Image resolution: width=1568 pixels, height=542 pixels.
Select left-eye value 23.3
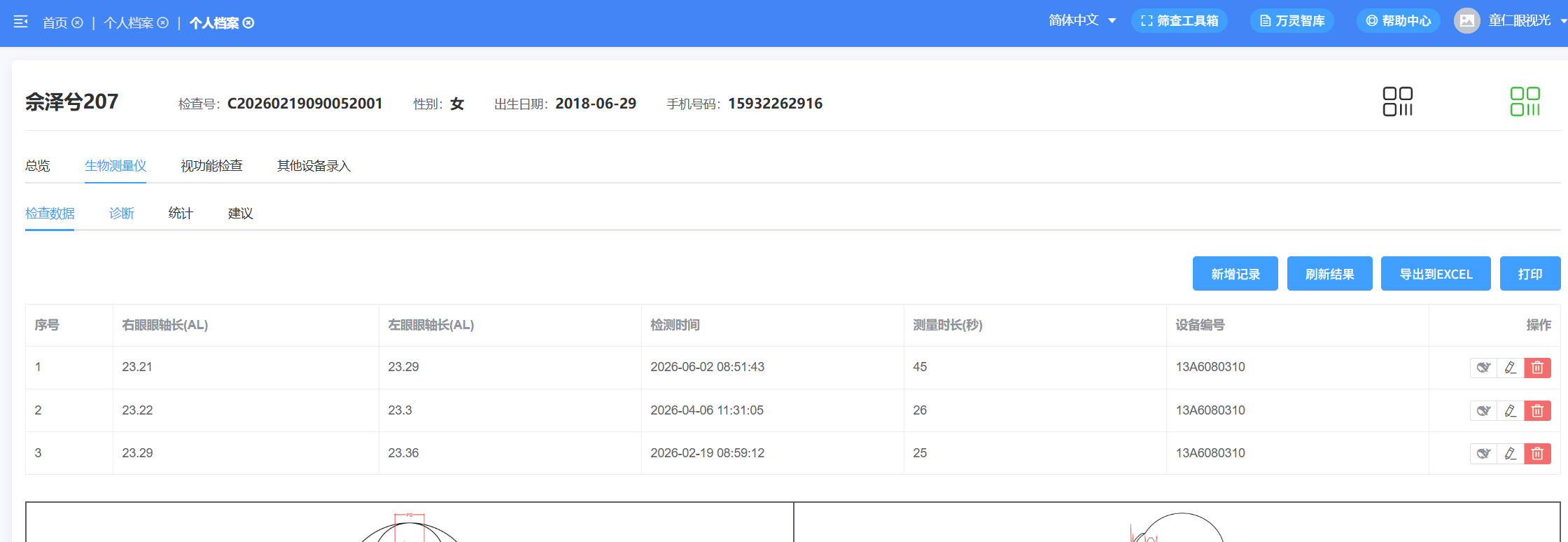(400, 410)
